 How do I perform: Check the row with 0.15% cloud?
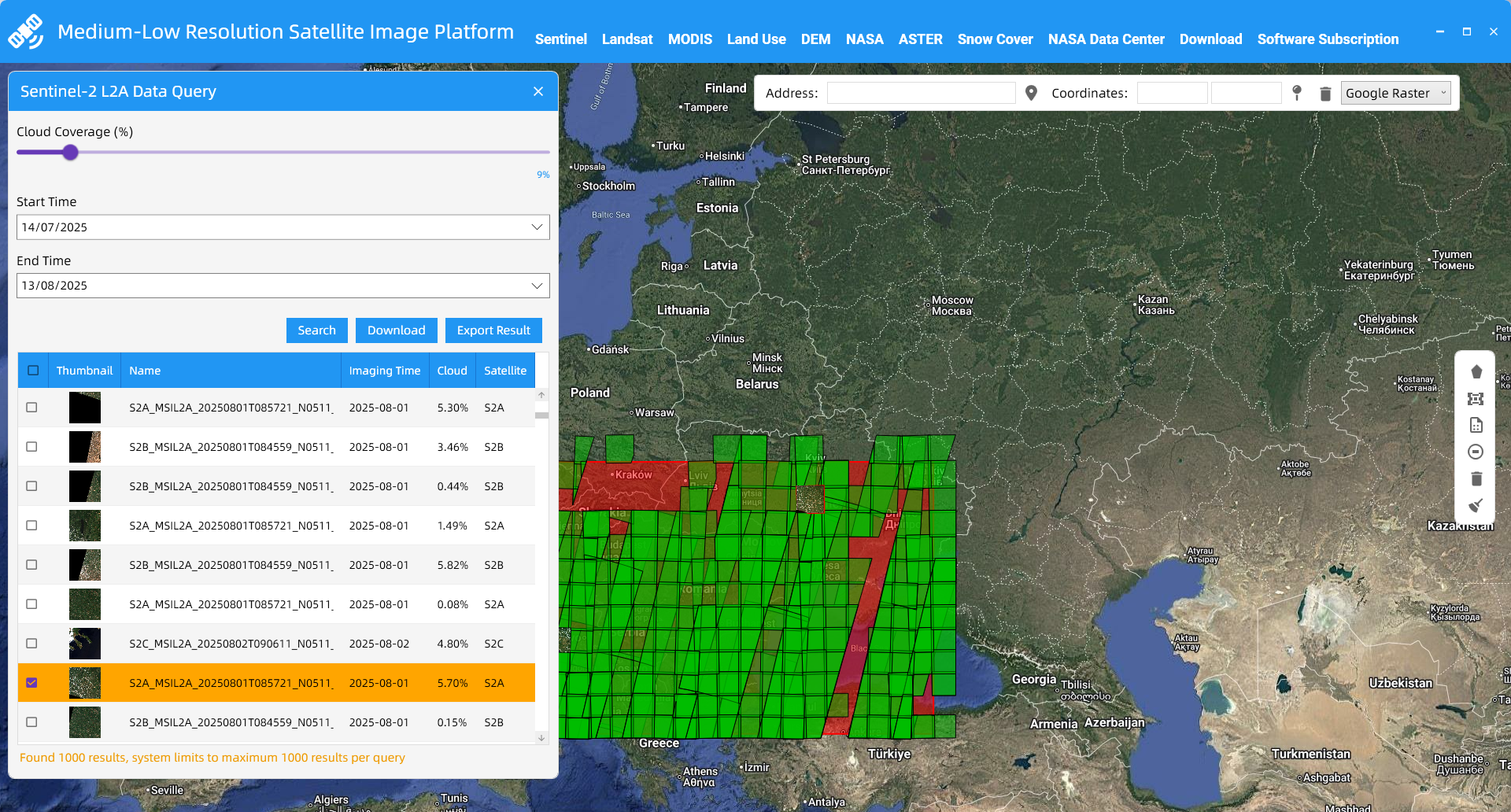pos(31,722)
